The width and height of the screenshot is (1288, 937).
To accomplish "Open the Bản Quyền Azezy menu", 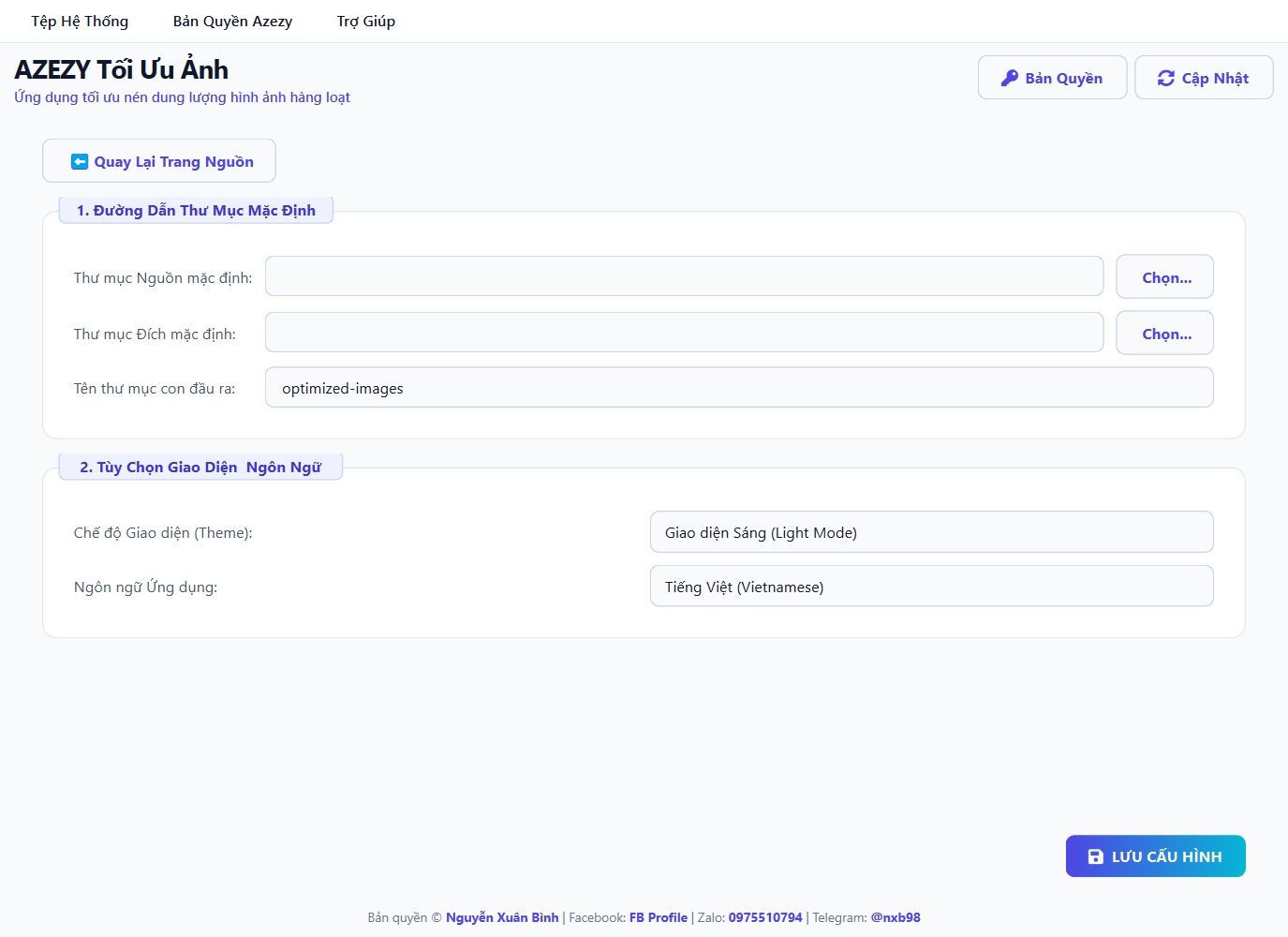I will pos(232,21).
